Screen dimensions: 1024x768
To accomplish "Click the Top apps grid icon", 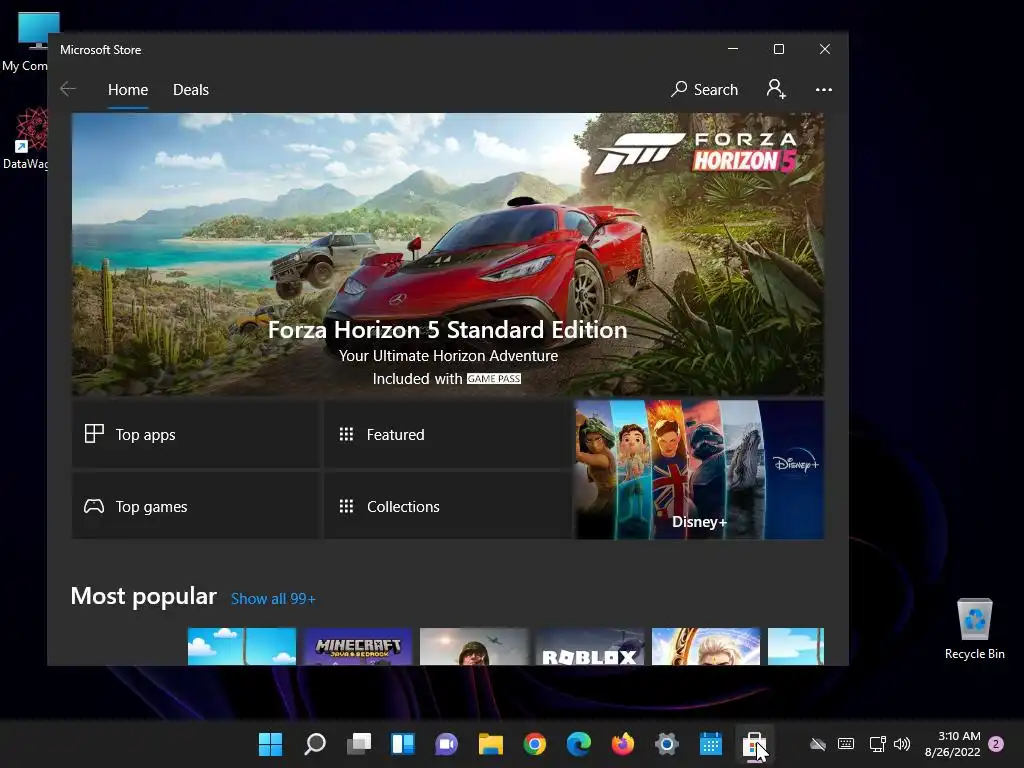I will coord(94,434).
